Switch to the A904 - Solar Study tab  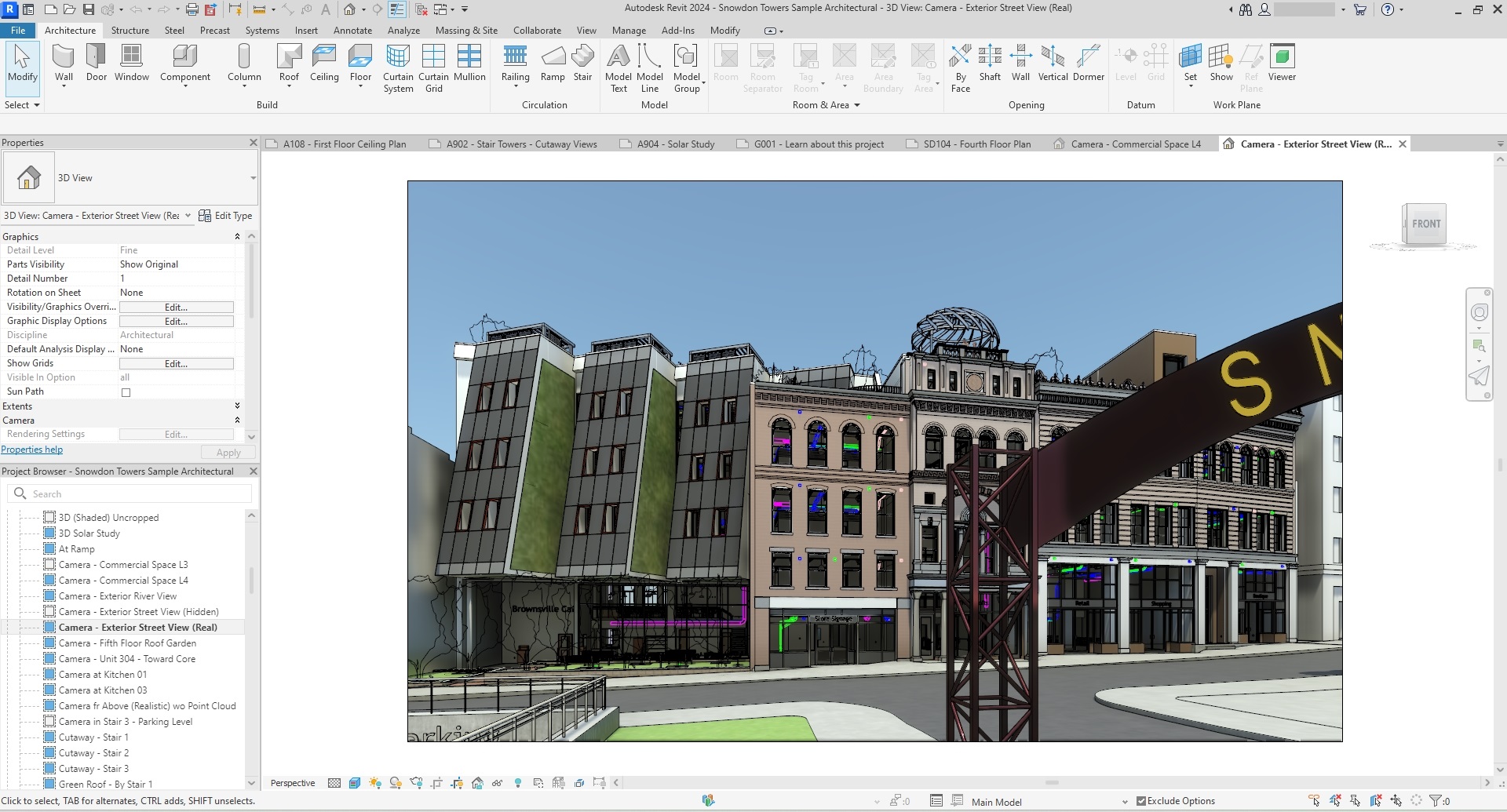[673, 144]
